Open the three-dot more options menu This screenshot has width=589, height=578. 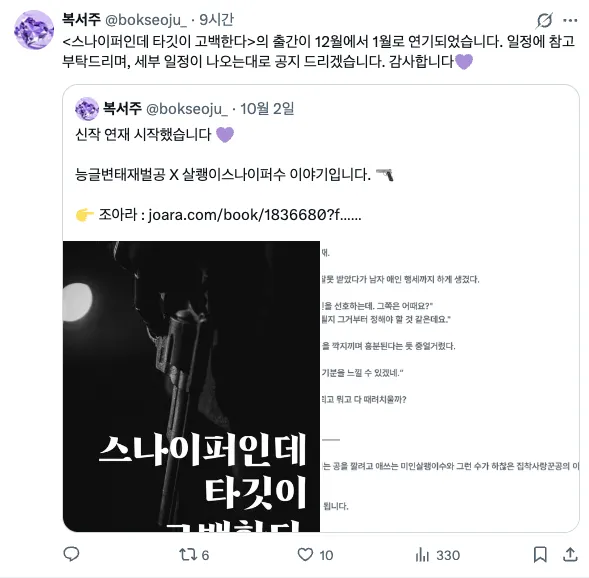570,20
